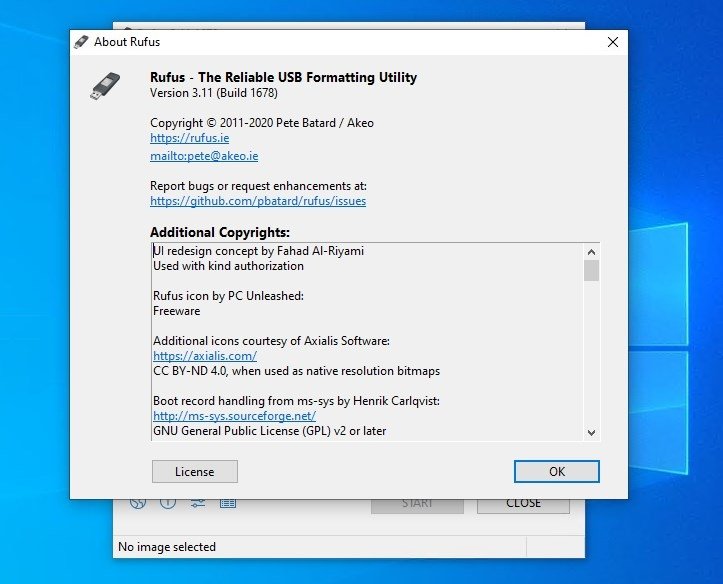Visit the https://axialis.com/ link
Viewport: 723px width, 584px height.
tap(205, 356)
